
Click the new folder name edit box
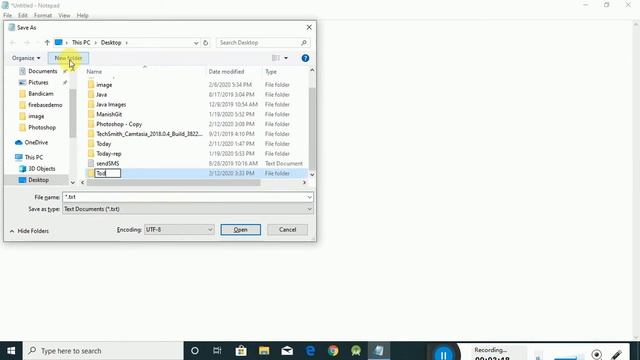[108, 173]
